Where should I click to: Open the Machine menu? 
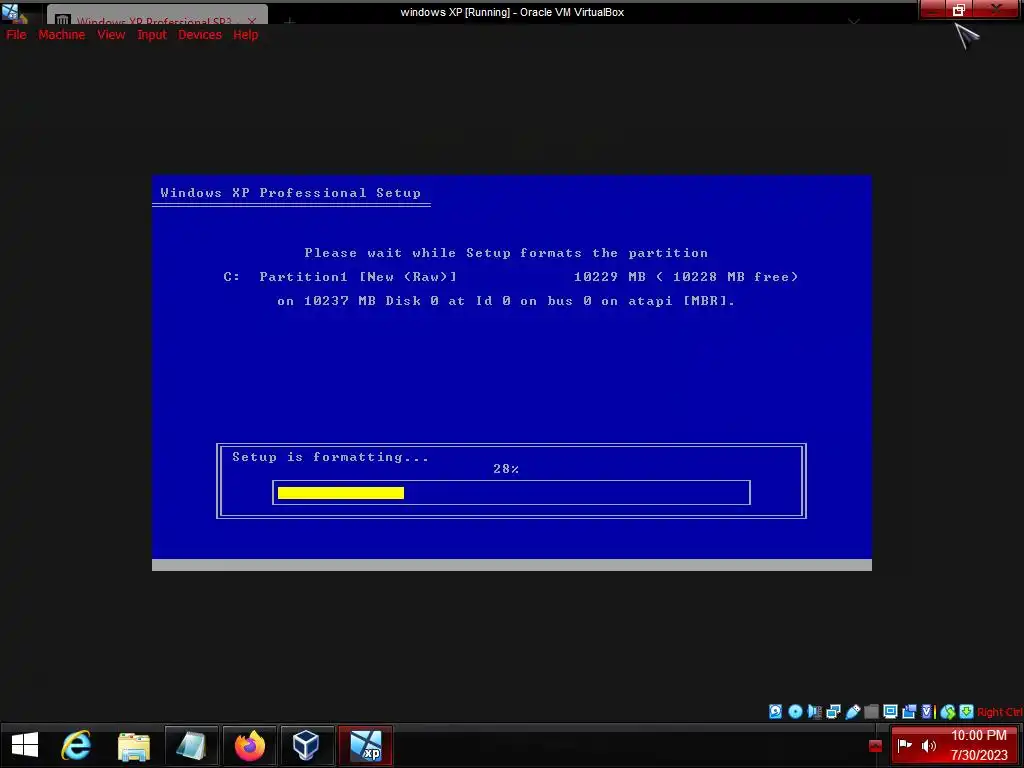tap(61, 35)
